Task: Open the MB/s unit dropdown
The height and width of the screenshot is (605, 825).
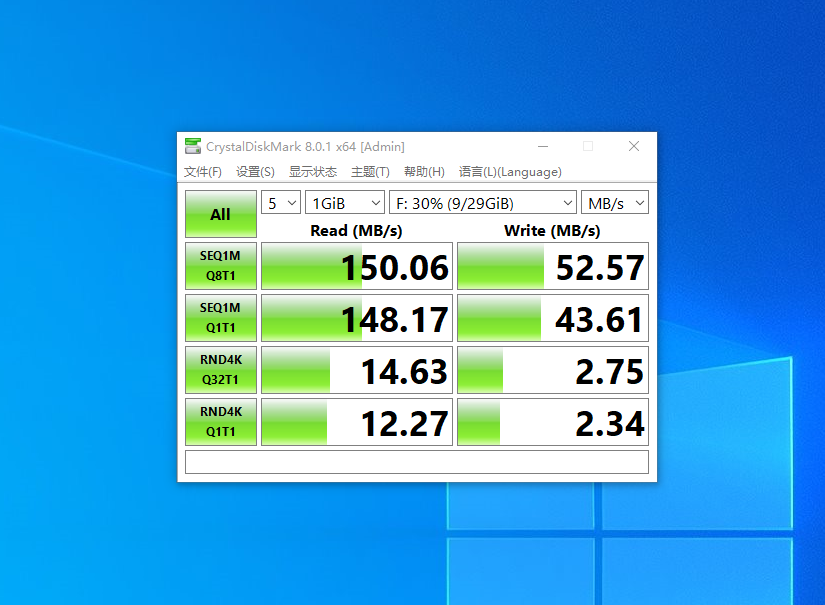Action: [x=615, y=203]
